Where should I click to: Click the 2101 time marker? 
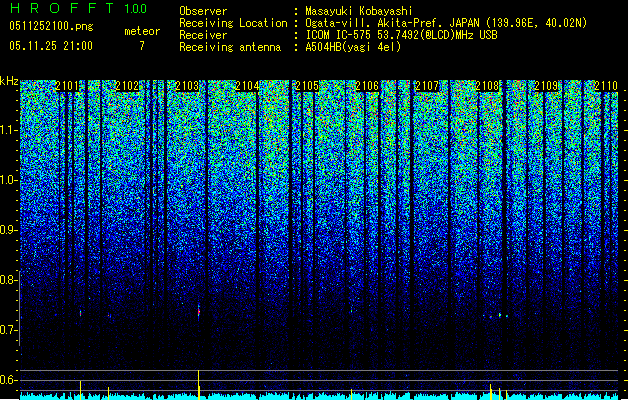tap(67, 86)
